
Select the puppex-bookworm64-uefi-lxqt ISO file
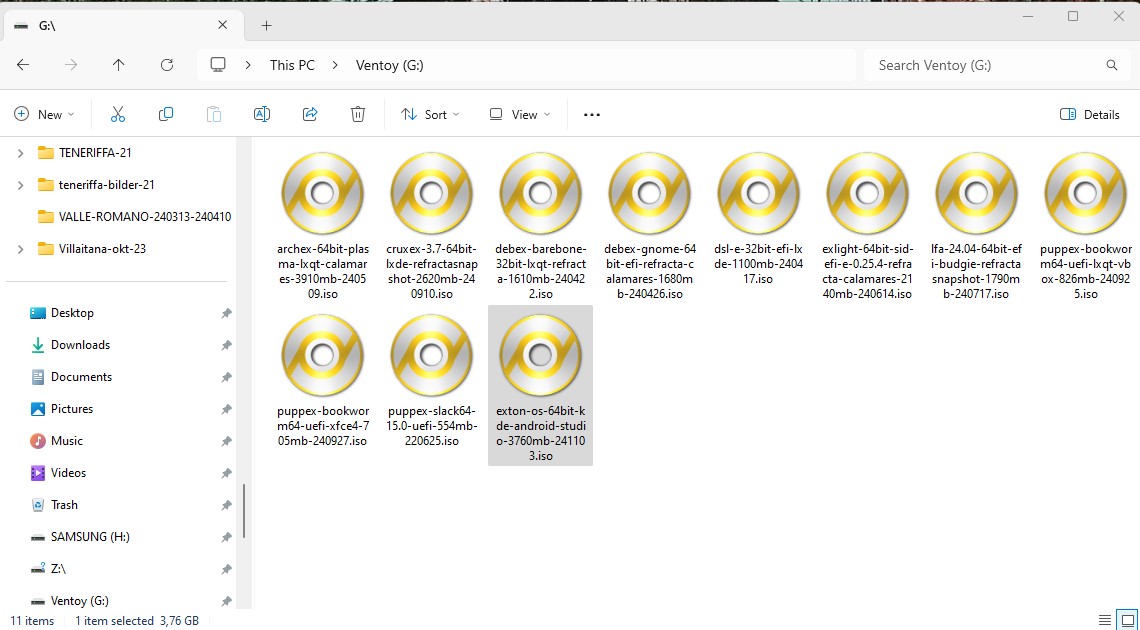tap(1085, 225)
